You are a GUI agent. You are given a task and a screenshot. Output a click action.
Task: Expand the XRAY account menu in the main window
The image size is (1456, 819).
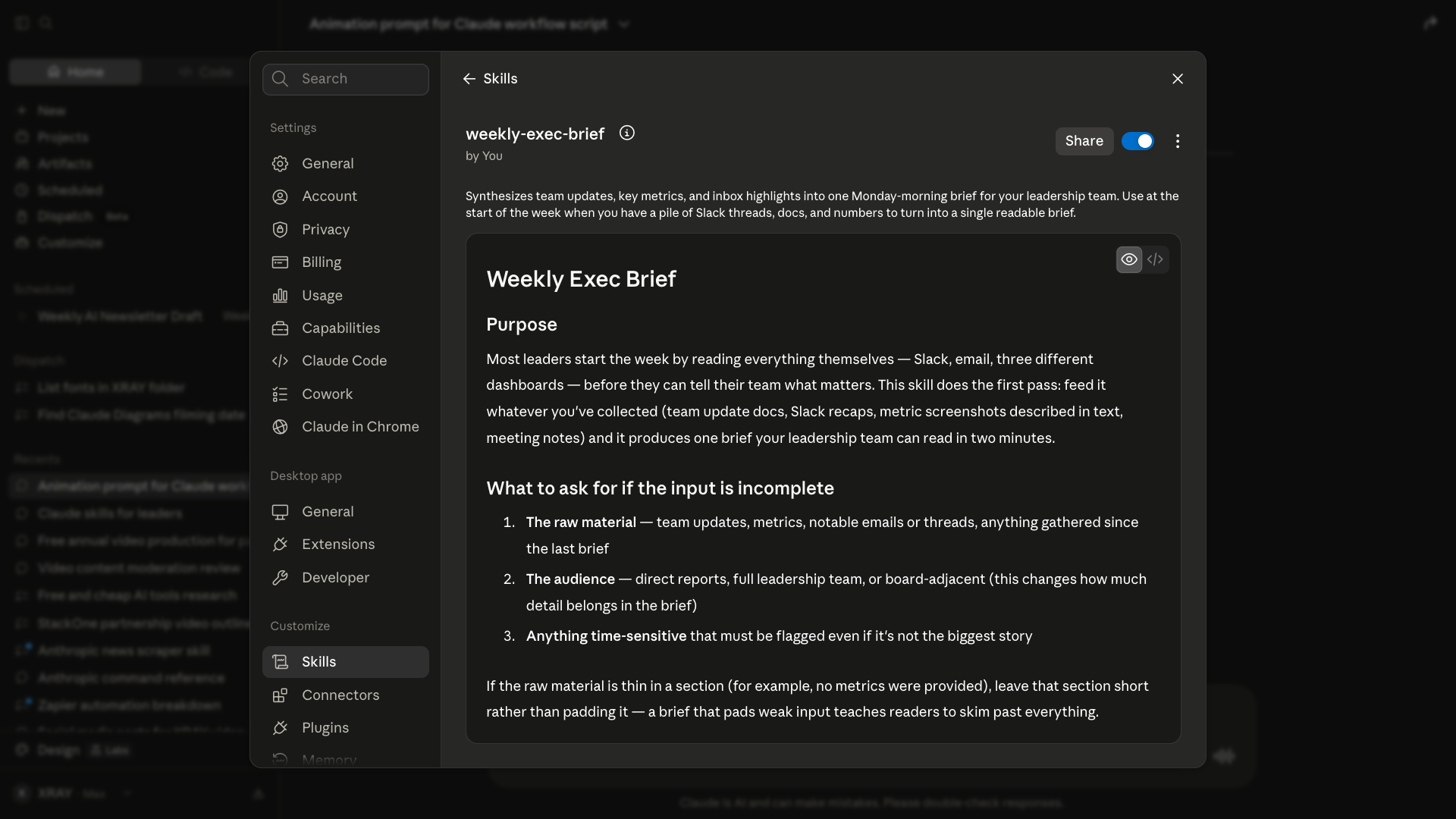(x=74, y=793)
